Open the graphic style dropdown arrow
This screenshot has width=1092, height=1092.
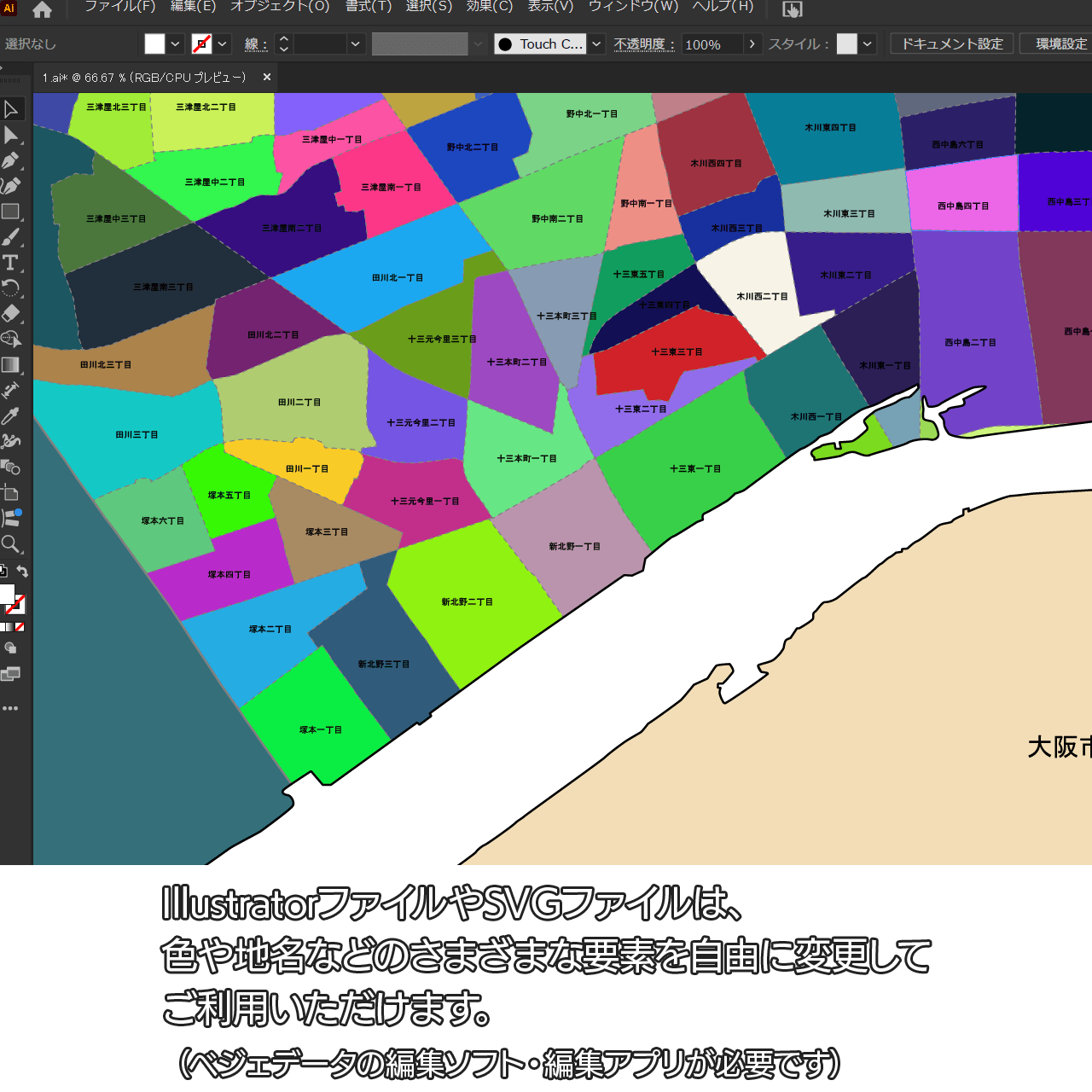[x=868, y=44]
